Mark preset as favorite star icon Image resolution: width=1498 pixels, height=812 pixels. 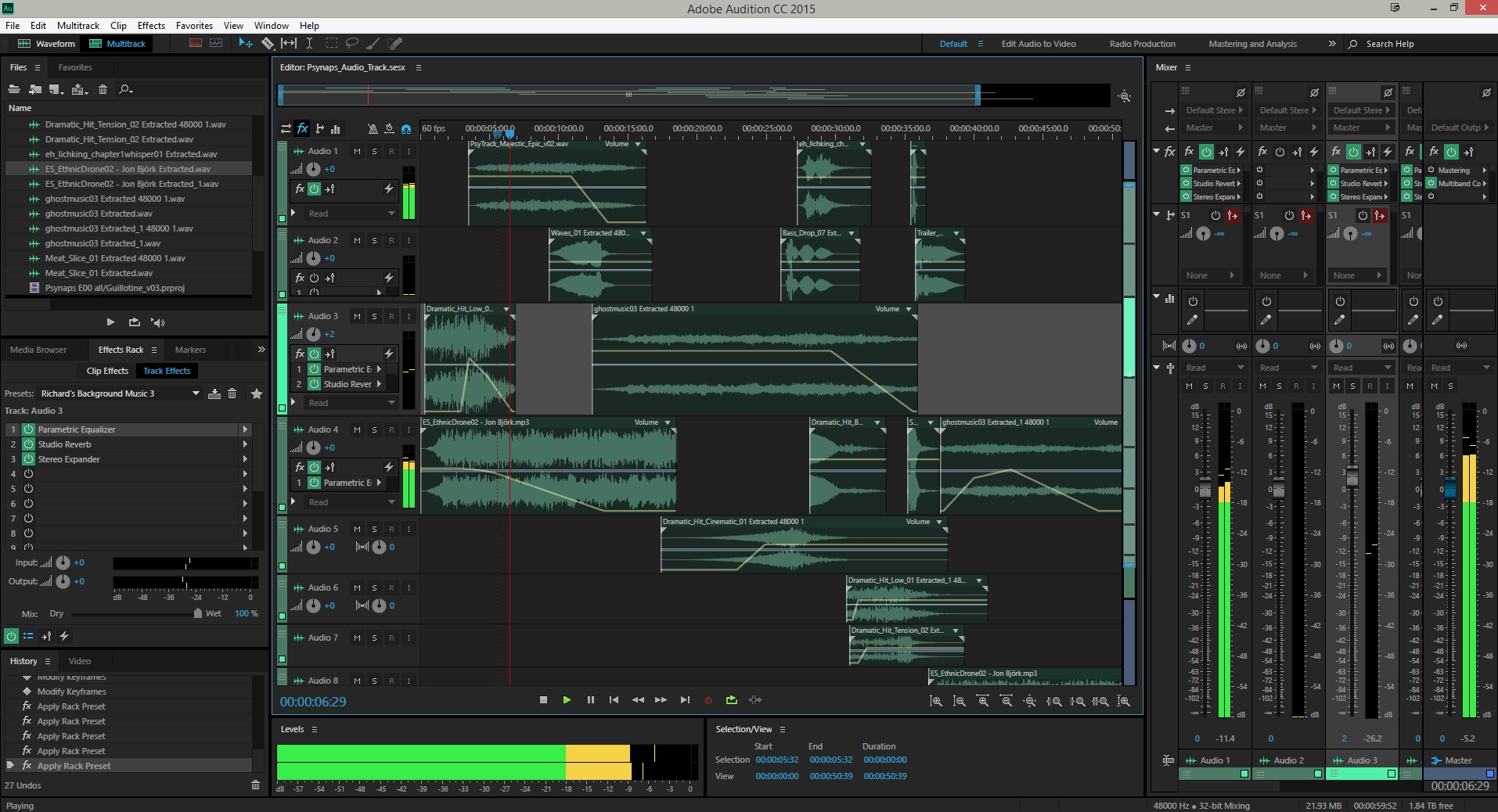(256, 393)
